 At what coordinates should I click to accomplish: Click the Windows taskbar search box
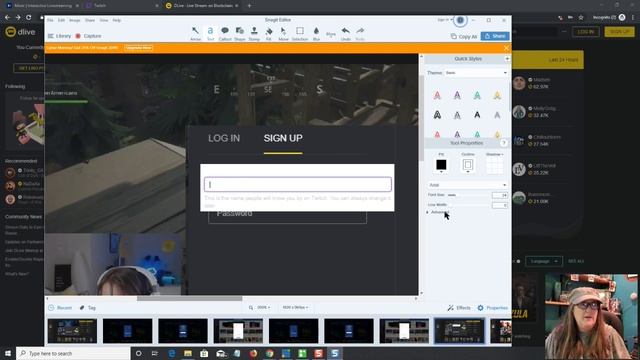[73, 353]
